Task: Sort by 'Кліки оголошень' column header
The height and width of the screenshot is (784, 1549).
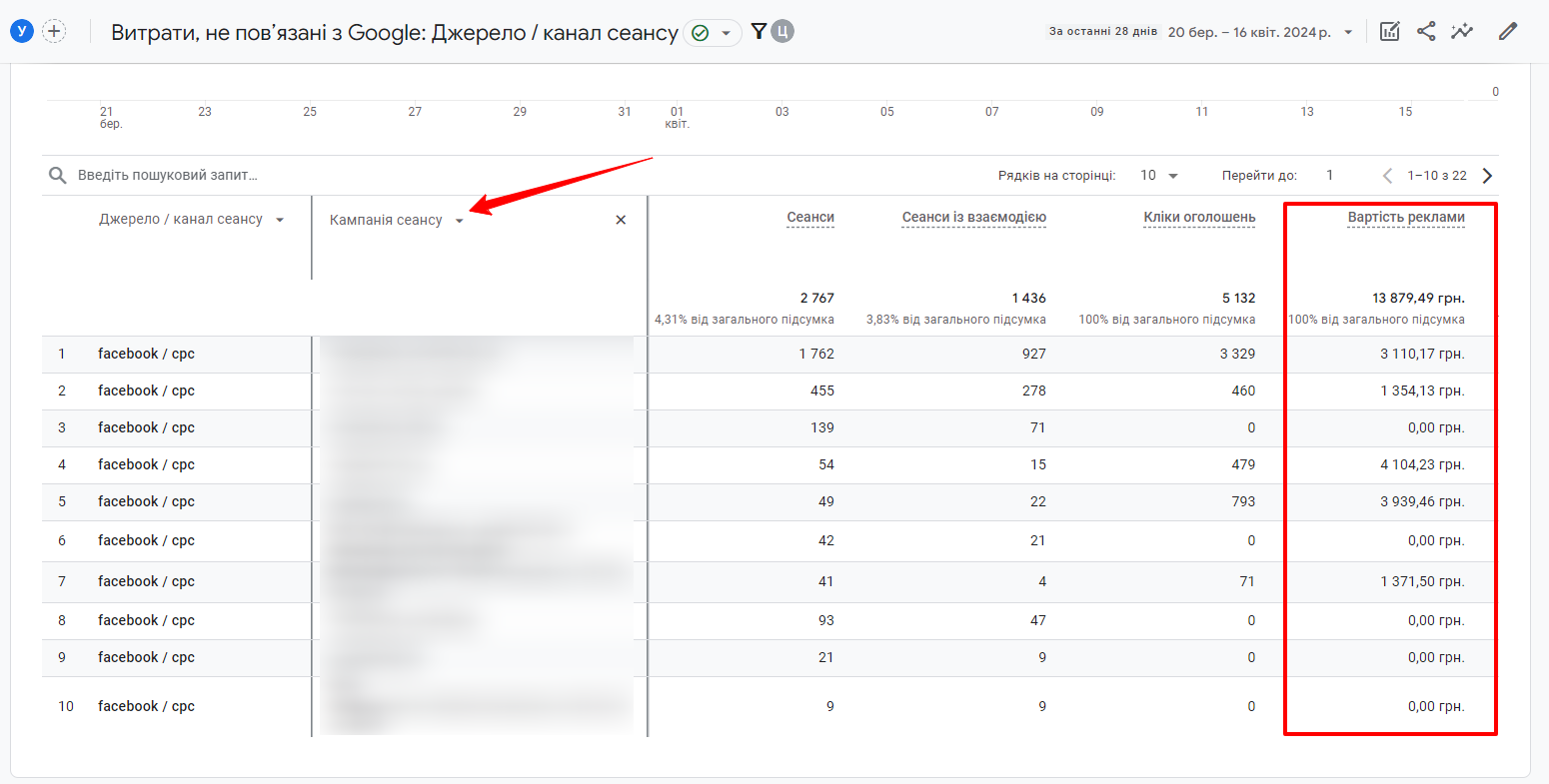Action: [1199, 218]
